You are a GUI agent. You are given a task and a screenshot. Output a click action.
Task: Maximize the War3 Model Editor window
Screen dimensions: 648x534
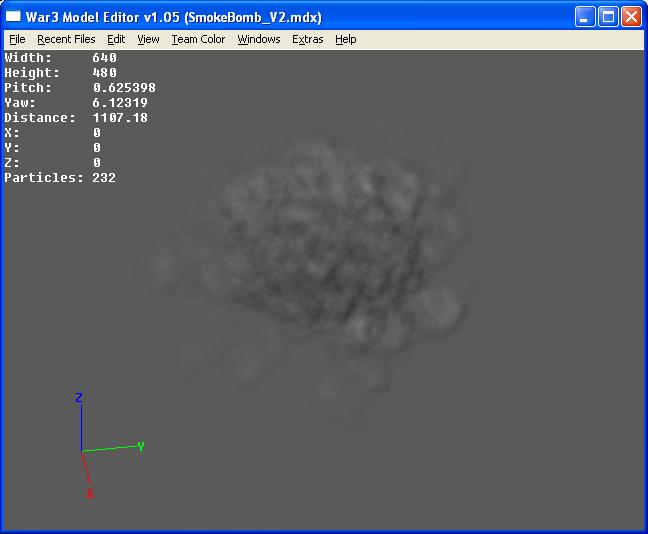pyautogui.click(x=608, y=17)
